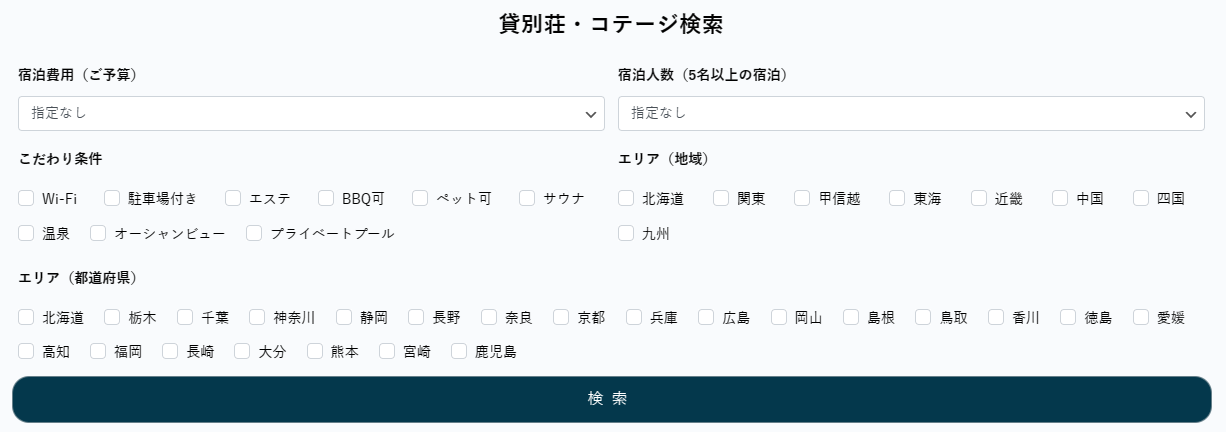Image resolution: width=1226 pixels, height=432 pixels.
Task: Select the BBQ可 option checkbox
Action: (326, 198)
